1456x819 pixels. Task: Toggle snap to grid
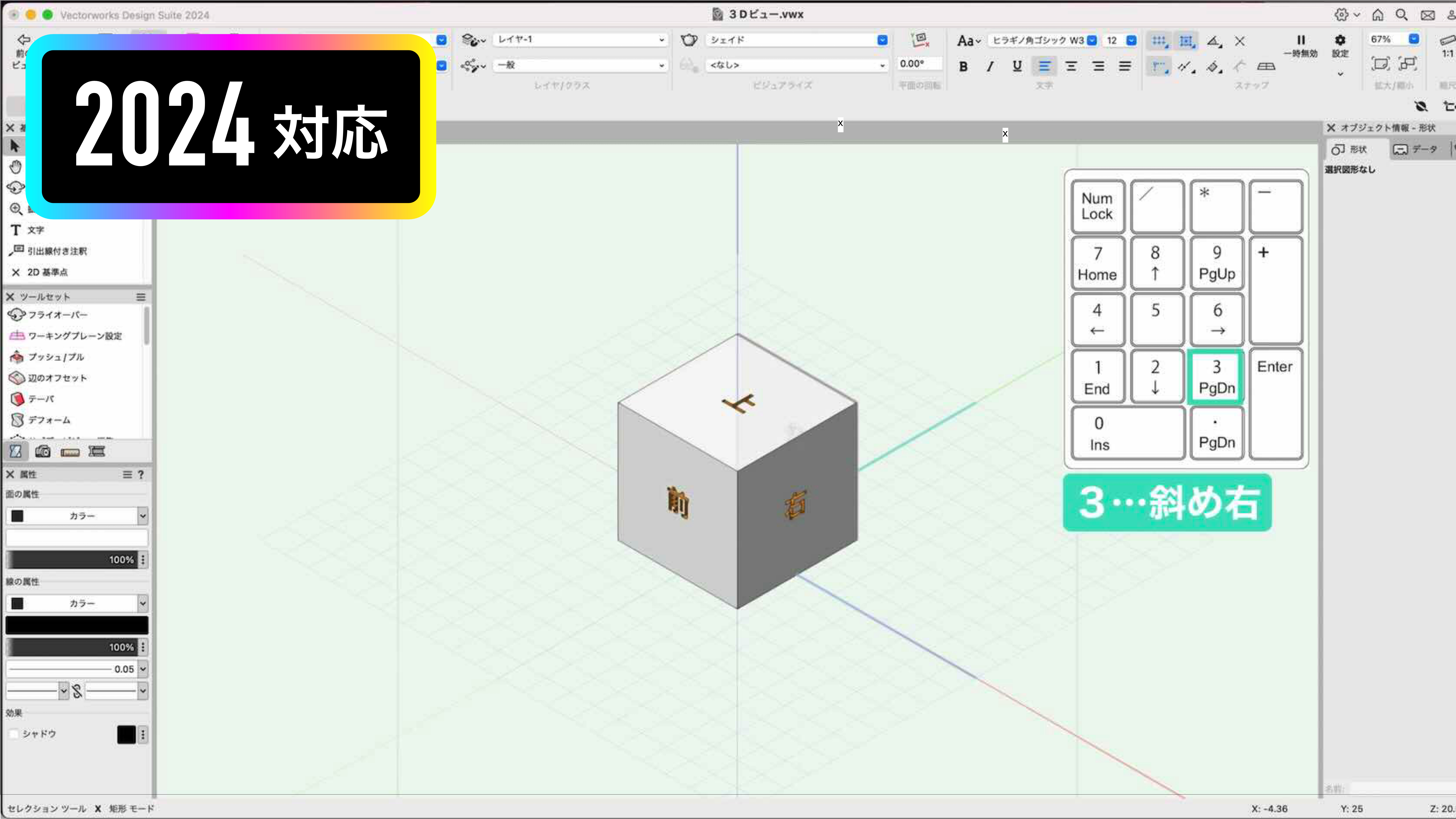1159,41
